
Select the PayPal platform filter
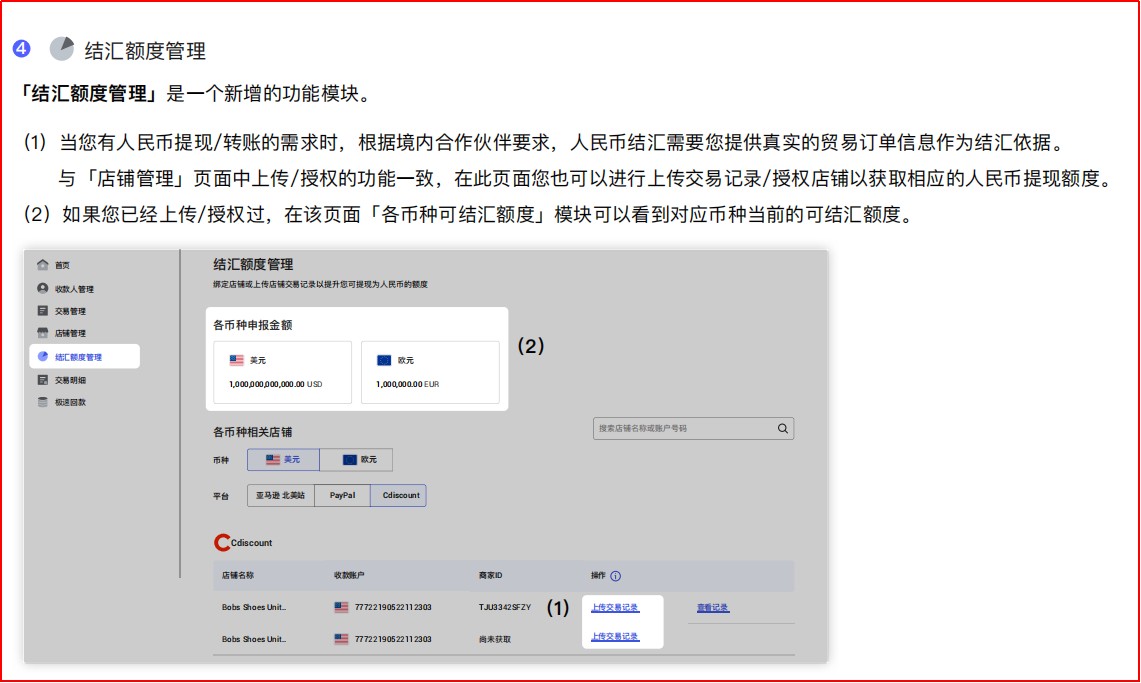point(343,495)
